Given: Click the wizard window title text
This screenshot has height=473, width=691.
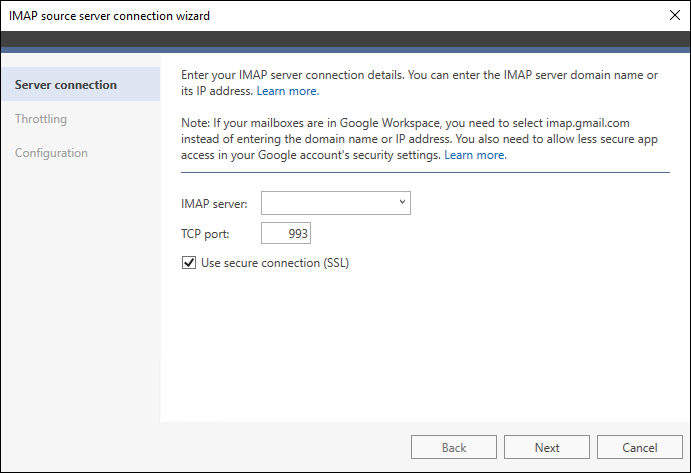Looking at the screenshot, I should [x=109, y=16].
